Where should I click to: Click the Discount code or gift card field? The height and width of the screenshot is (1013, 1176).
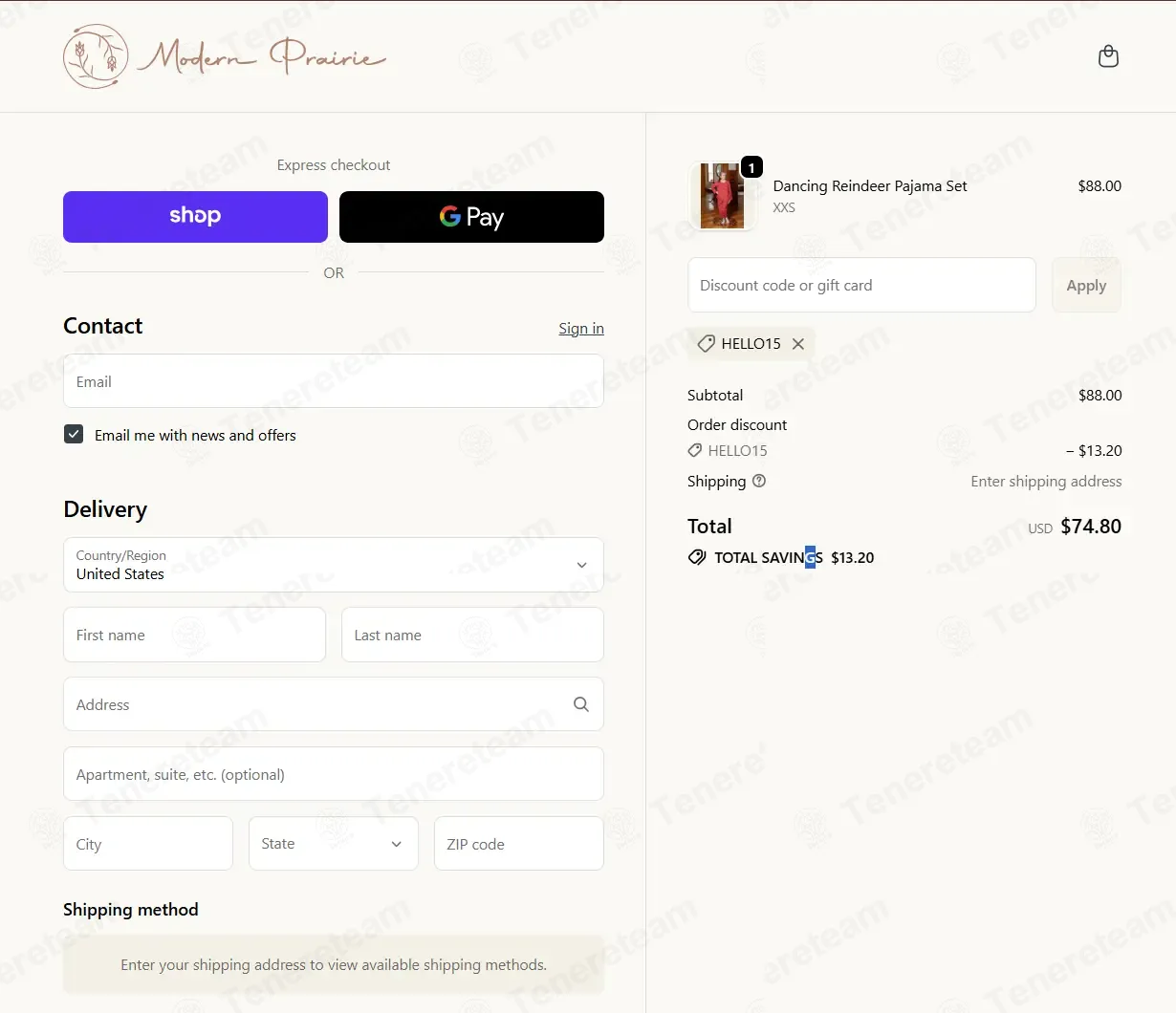click(x=861, y=285)
